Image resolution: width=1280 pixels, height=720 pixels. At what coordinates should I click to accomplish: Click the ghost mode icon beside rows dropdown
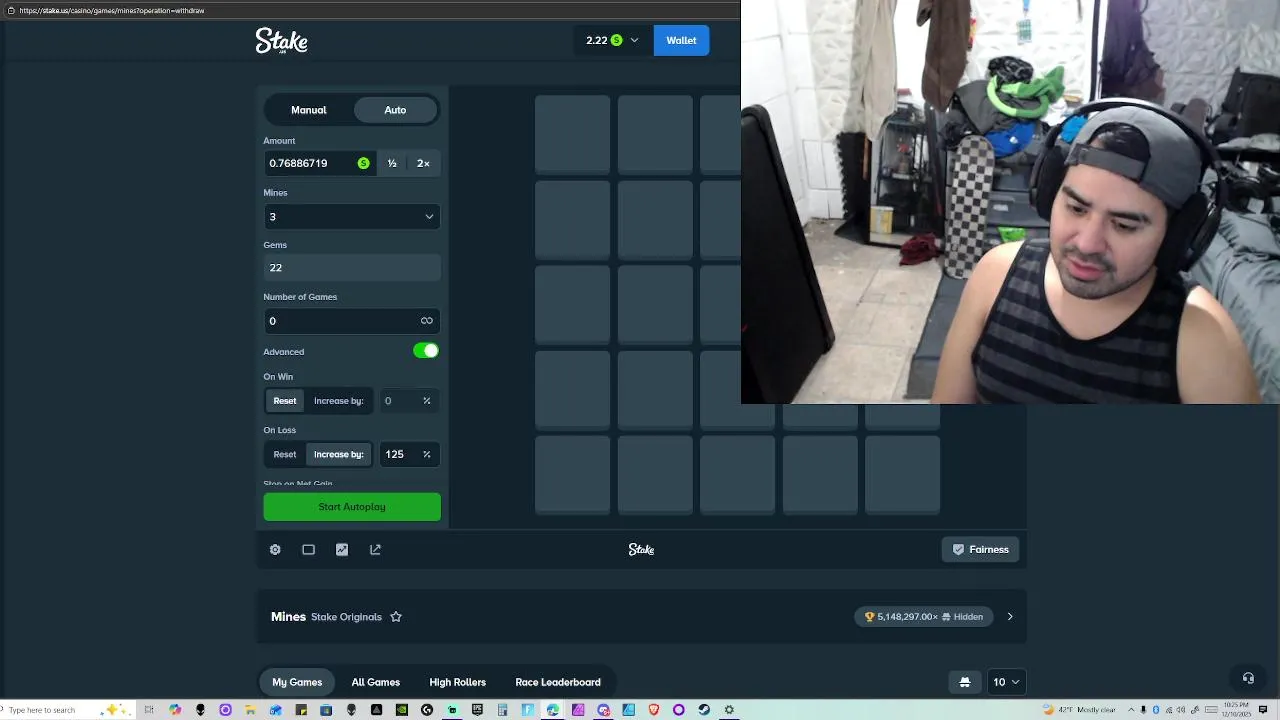[965, 682]
